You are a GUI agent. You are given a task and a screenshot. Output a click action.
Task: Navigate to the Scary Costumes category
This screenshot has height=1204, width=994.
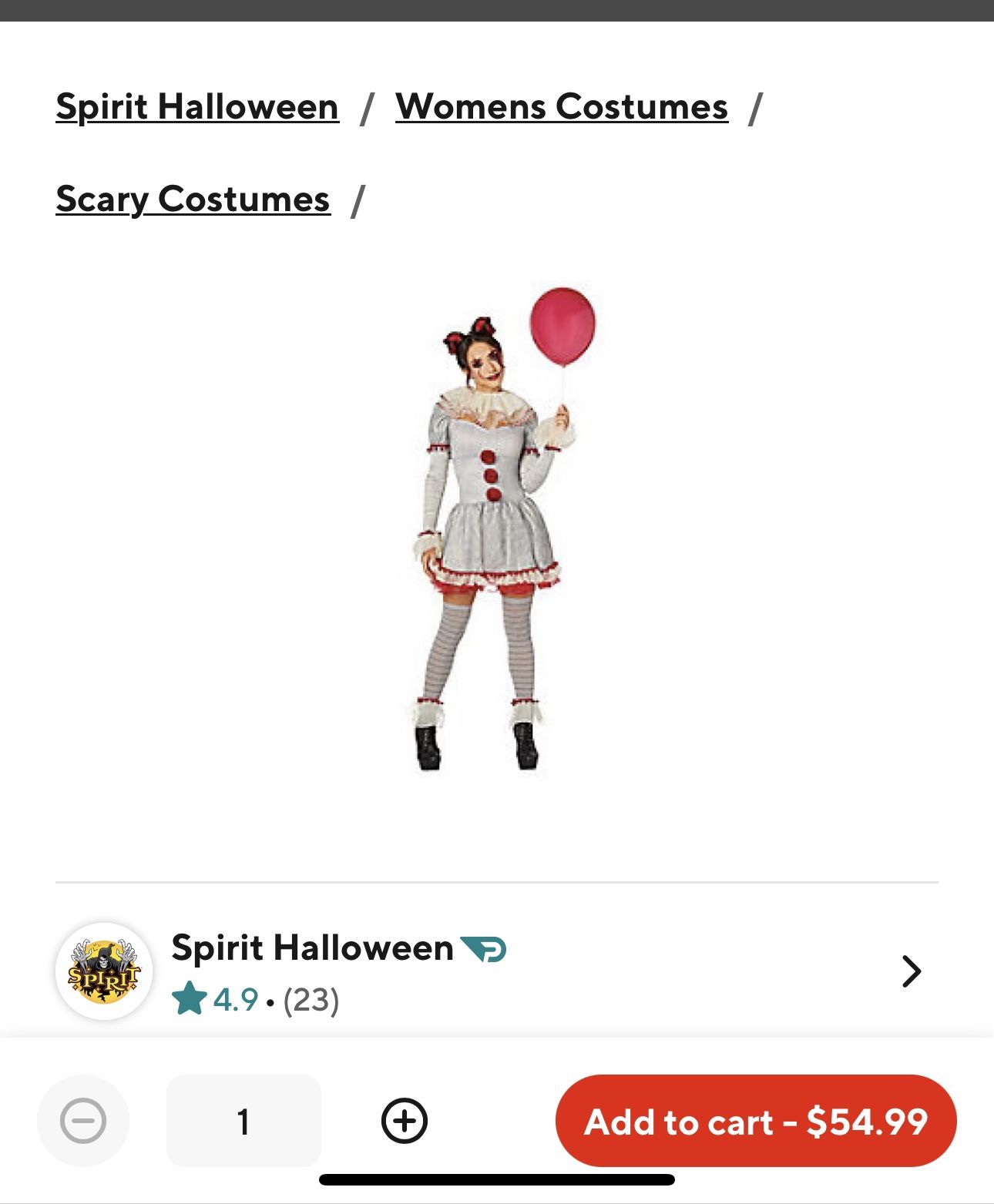pyautogui.click(x=193, y=199)
